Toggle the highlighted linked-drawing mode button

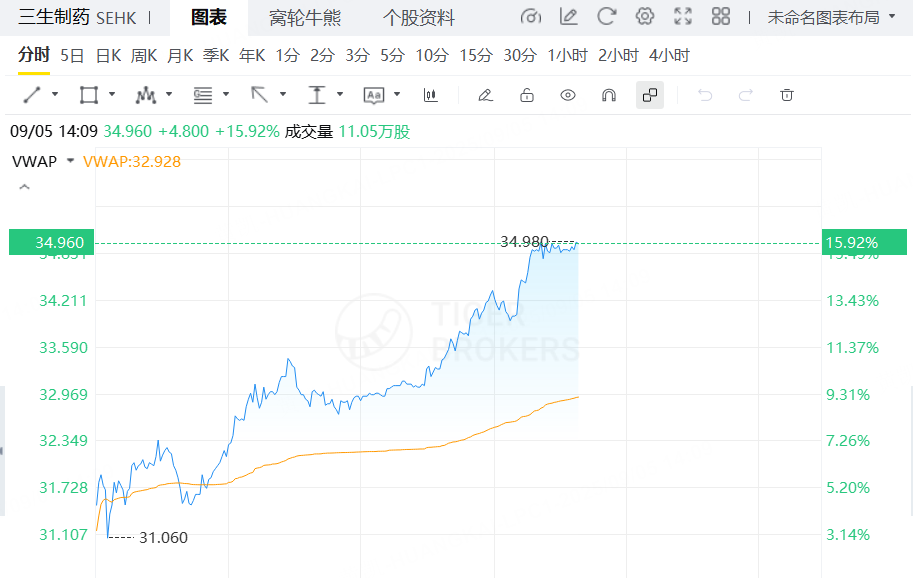(x=649, y=95)
